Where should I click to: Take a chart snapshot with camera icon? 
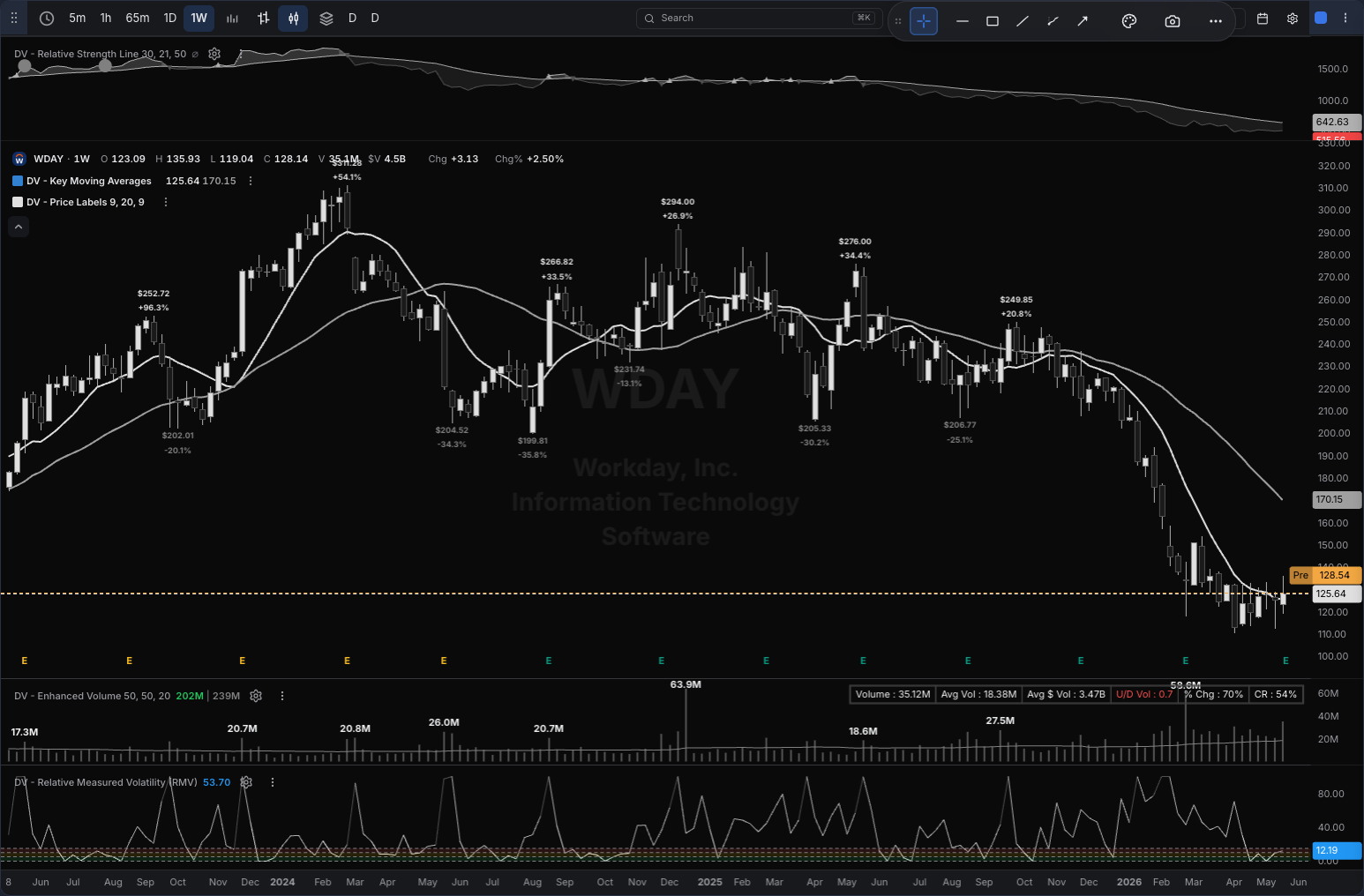[x=1173, y=21]
